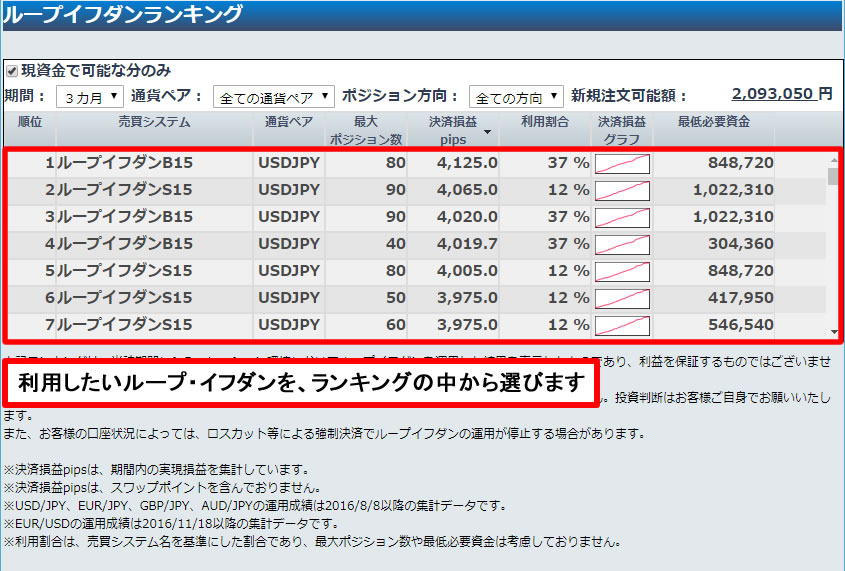845x571 pixels.
Task: Click the 4,005.0 pips value
Action: 467,270
